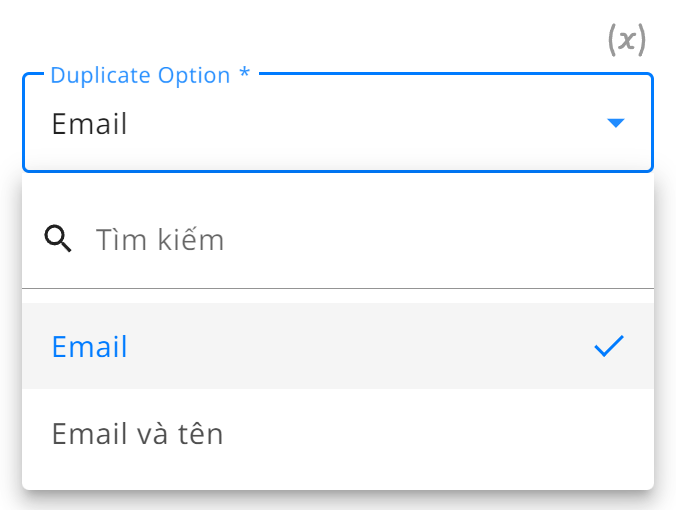Click the selected-item tick mark icon
This screenshot has width=676, height=510.
tap(609, 346)
